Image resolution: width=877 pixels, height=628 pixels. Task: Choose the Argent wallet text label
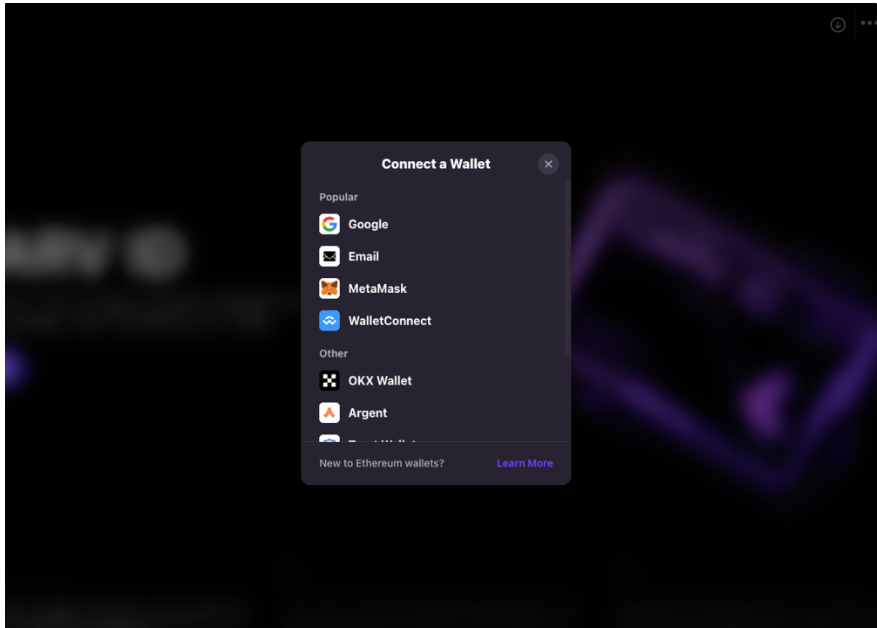click(x=367, y=413)
